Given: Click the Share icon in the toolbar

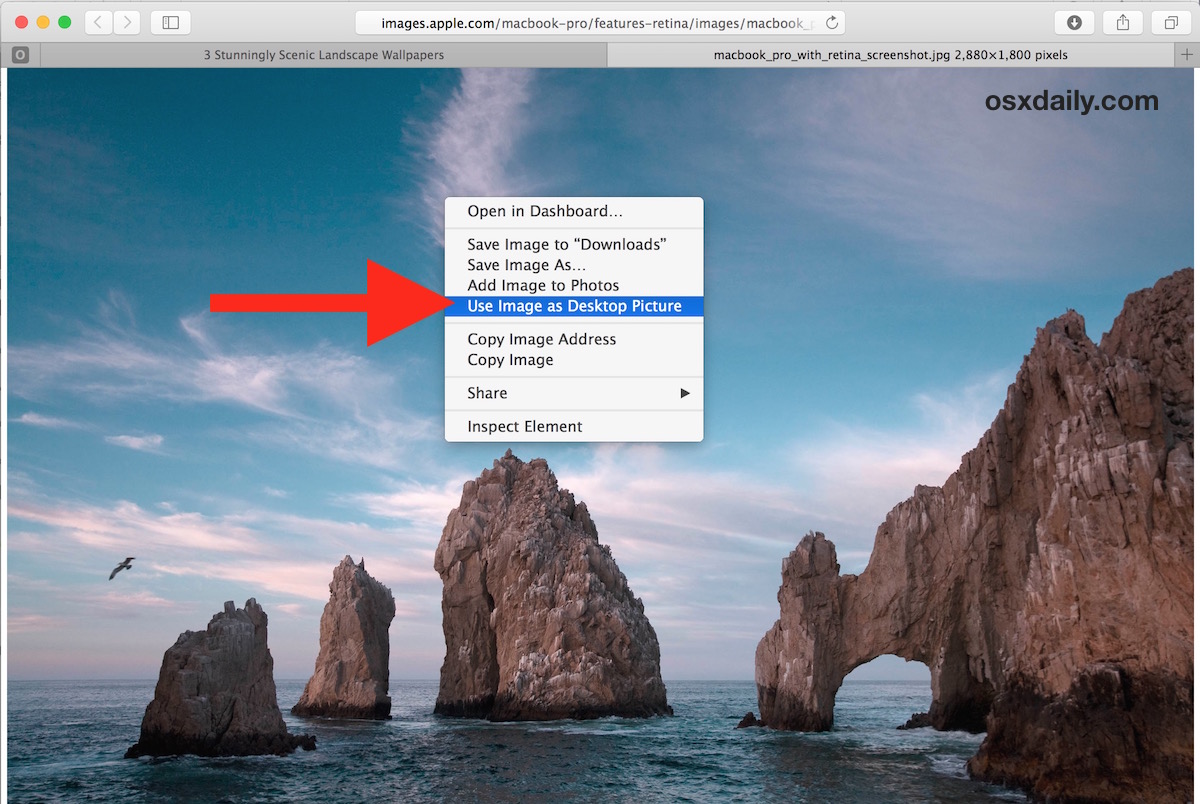Looking at the screenshot, I should pyautogui.click(x=1122, y=21).
